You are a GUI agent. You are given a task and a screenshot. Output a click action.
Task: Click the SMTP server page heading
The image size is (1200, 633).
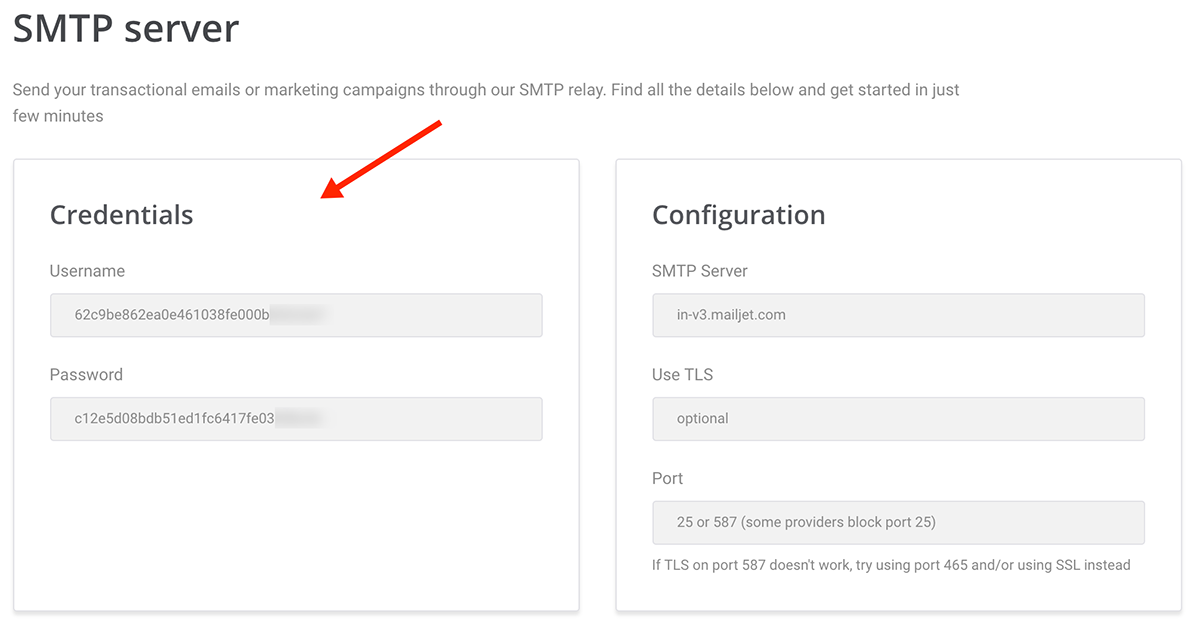(126, 28)
